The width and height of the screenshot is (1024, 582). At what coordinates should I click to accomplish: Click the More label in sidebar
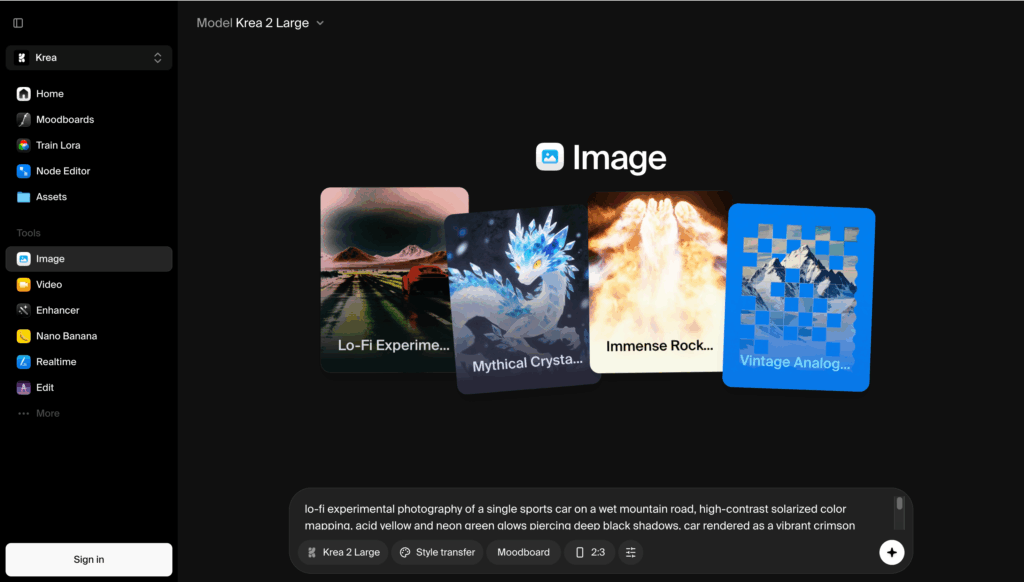tap(48, 413)
